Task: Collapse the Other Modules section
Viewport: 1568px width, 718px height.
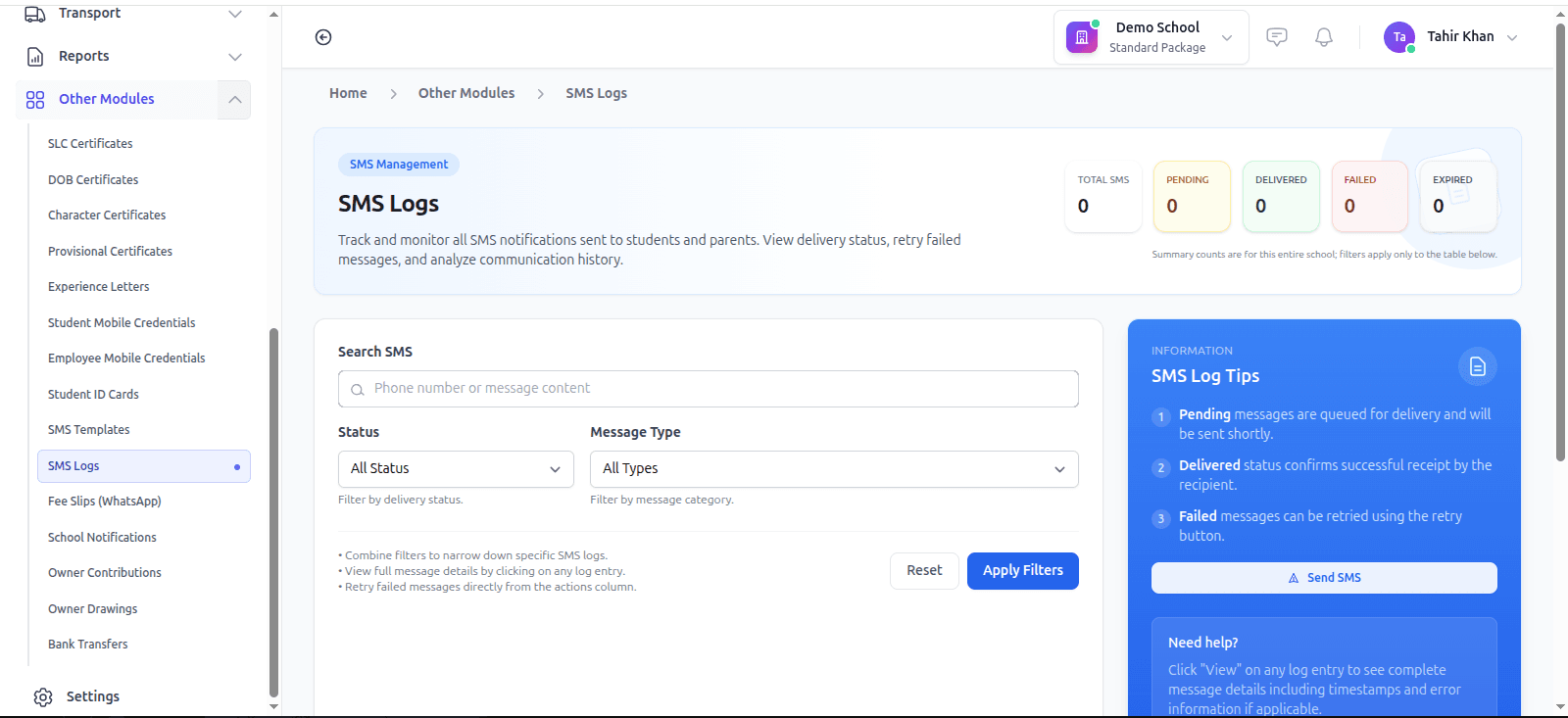Action: point(234,100)
